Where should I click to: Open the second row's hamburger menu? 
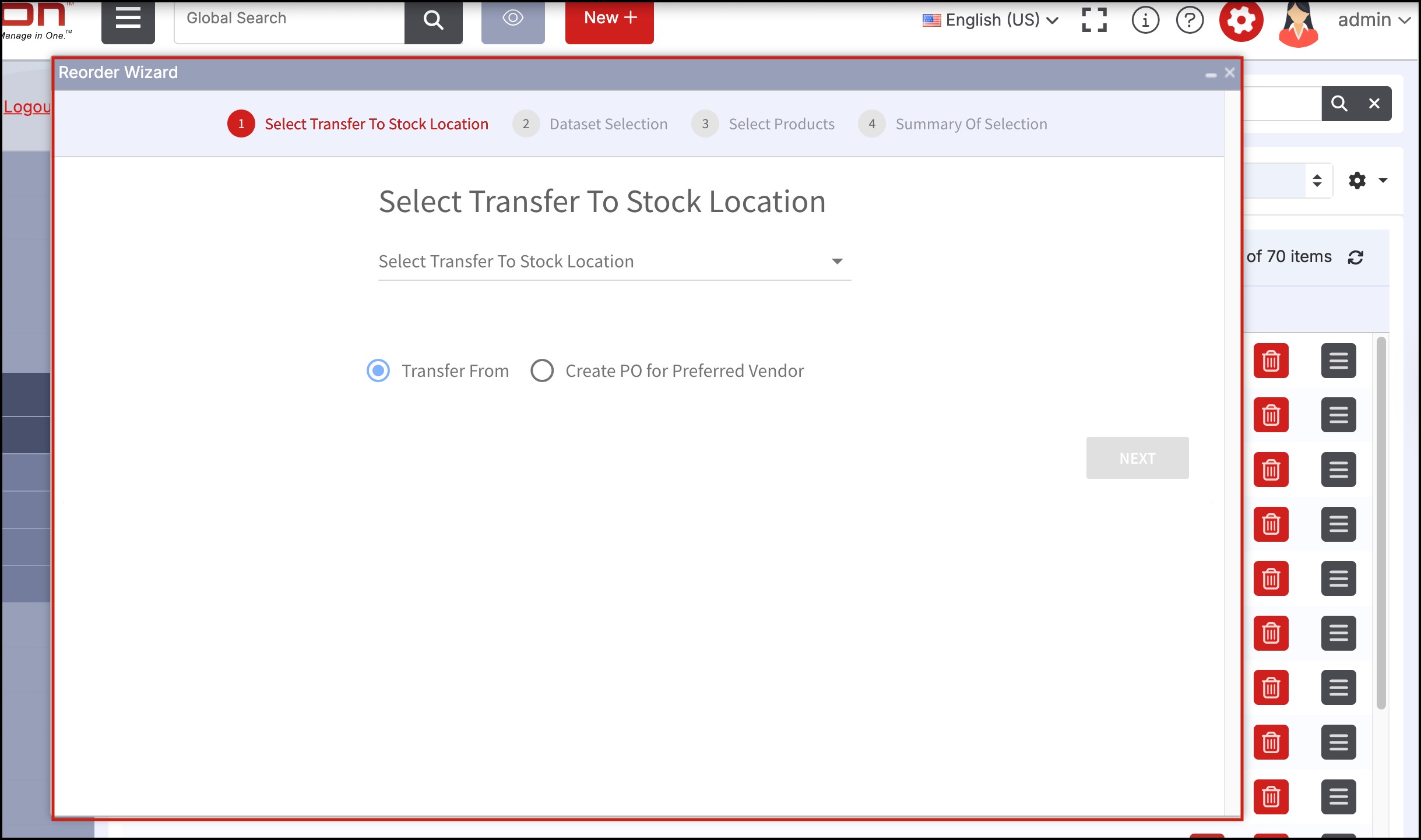[1339, 415]
